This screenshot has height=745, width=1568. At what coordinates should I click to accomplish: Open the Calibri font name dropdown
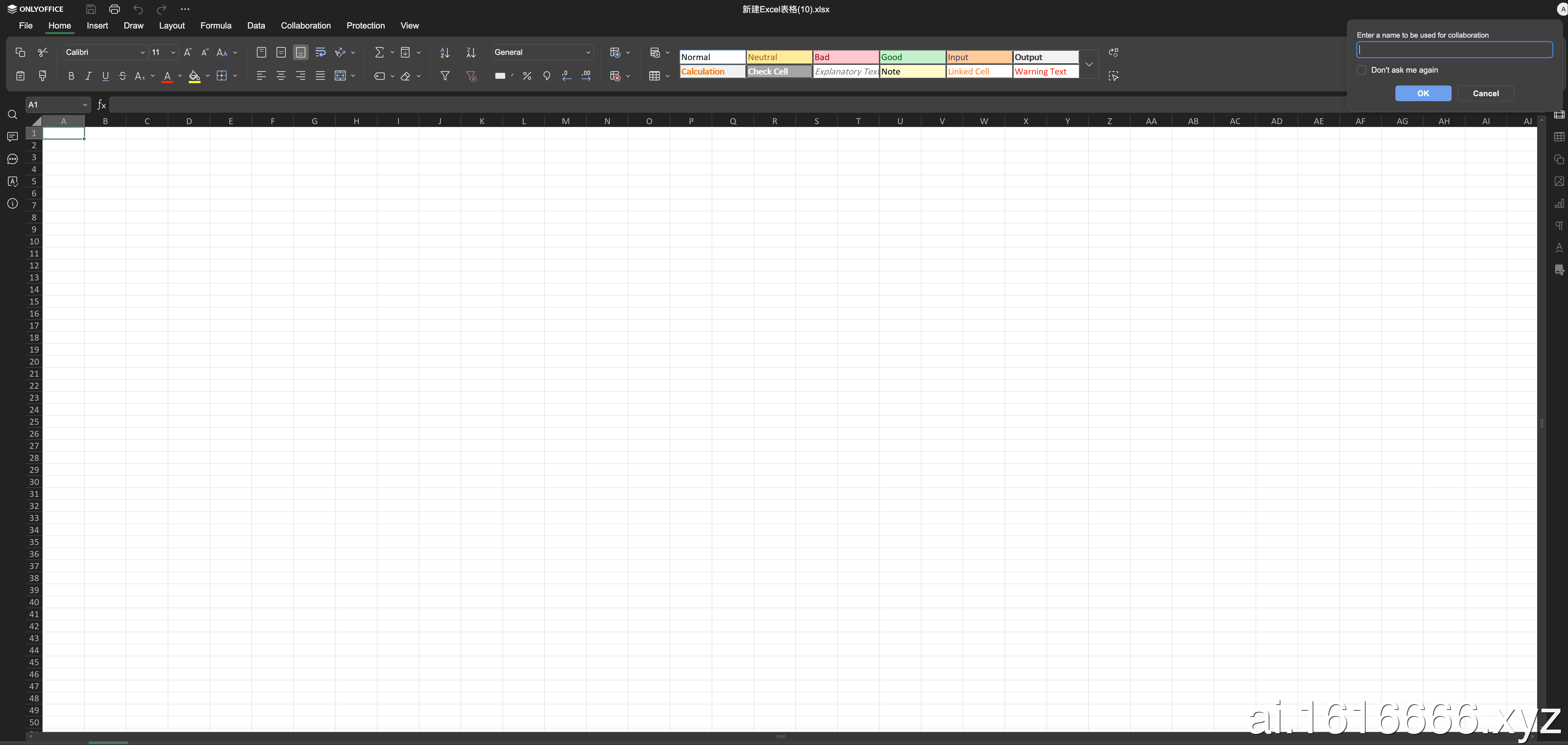pyautogui.click(x=143, y=52)
